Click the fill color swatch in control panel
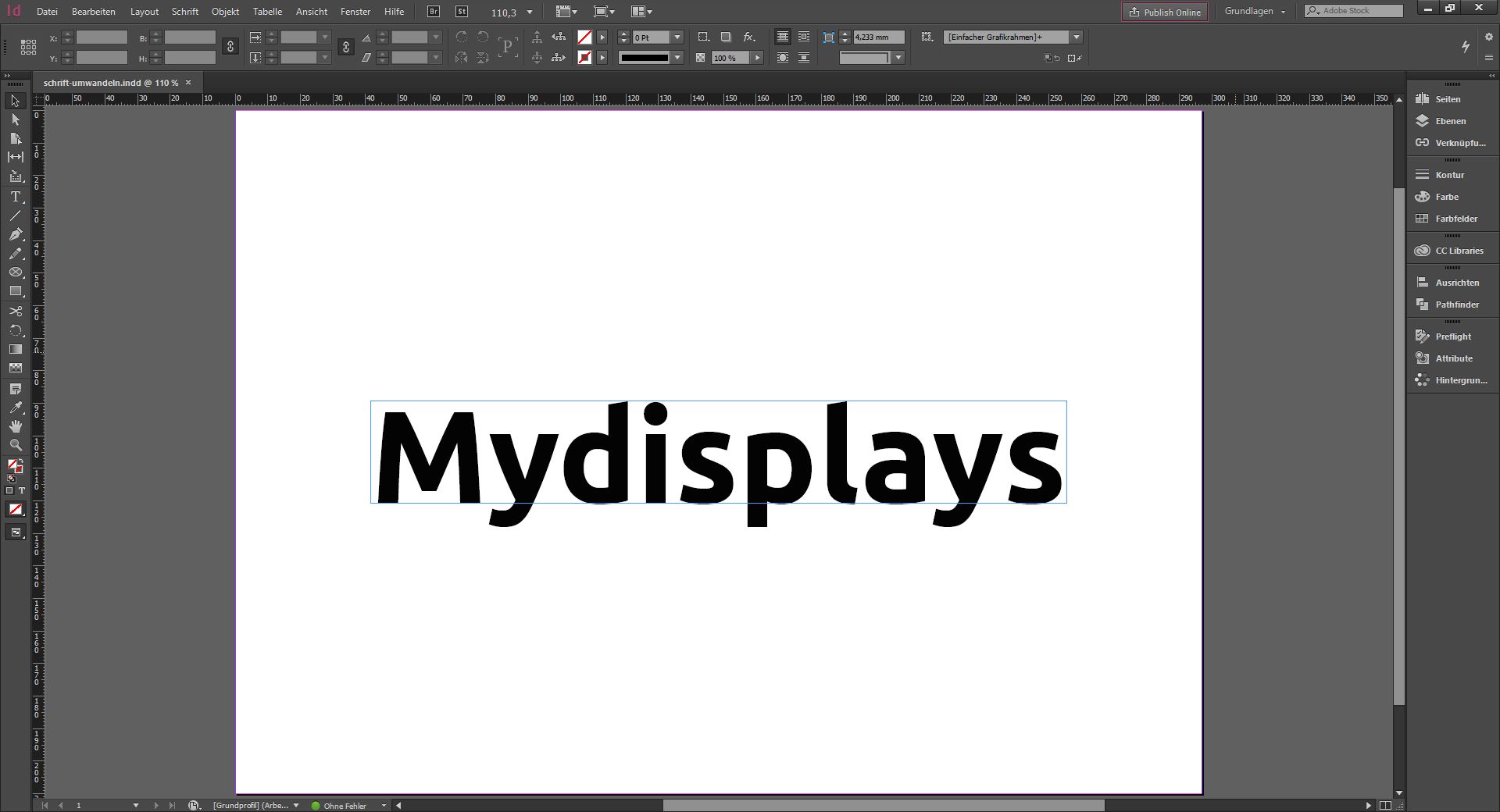 click(584, 37)
